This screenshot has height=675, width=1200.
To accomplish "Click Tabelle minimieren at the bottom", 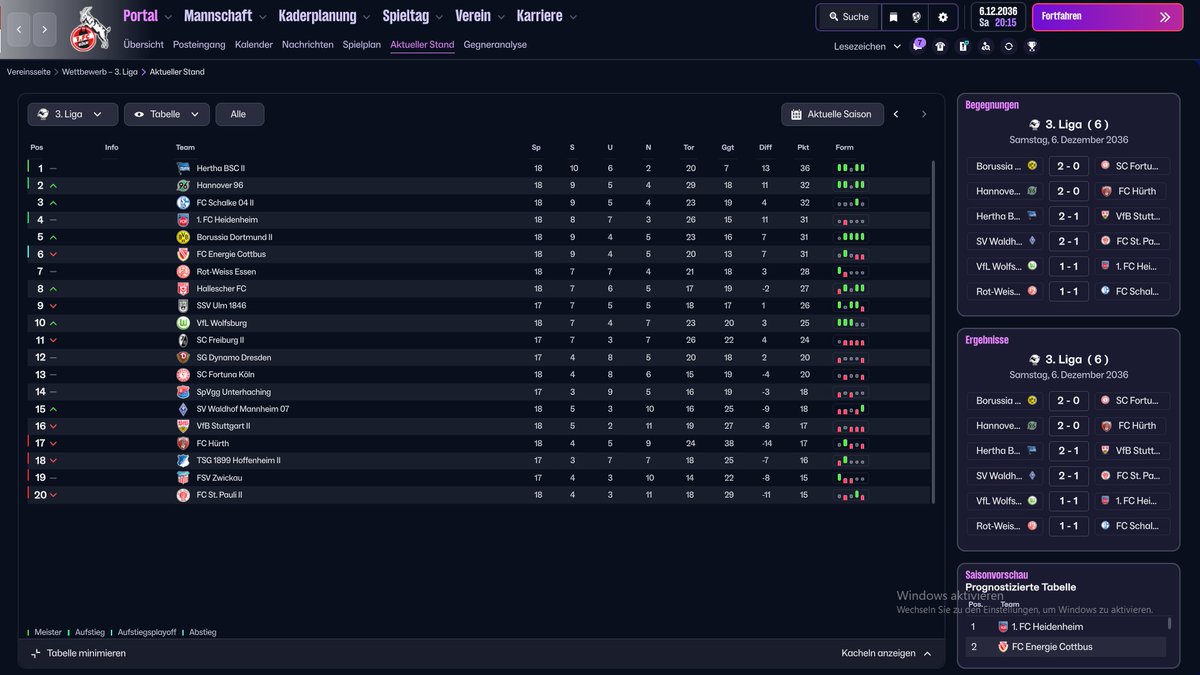I will coord(78,653).
